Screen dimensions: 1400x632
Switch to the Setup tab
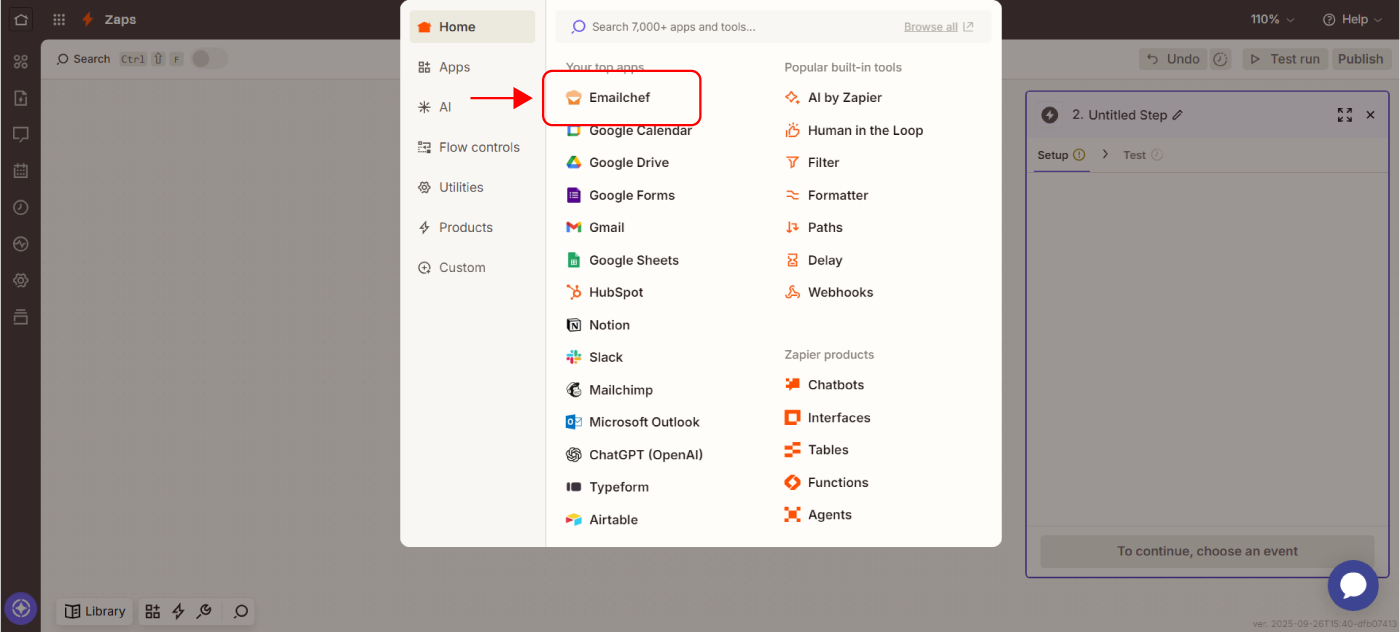point(1053,155)
